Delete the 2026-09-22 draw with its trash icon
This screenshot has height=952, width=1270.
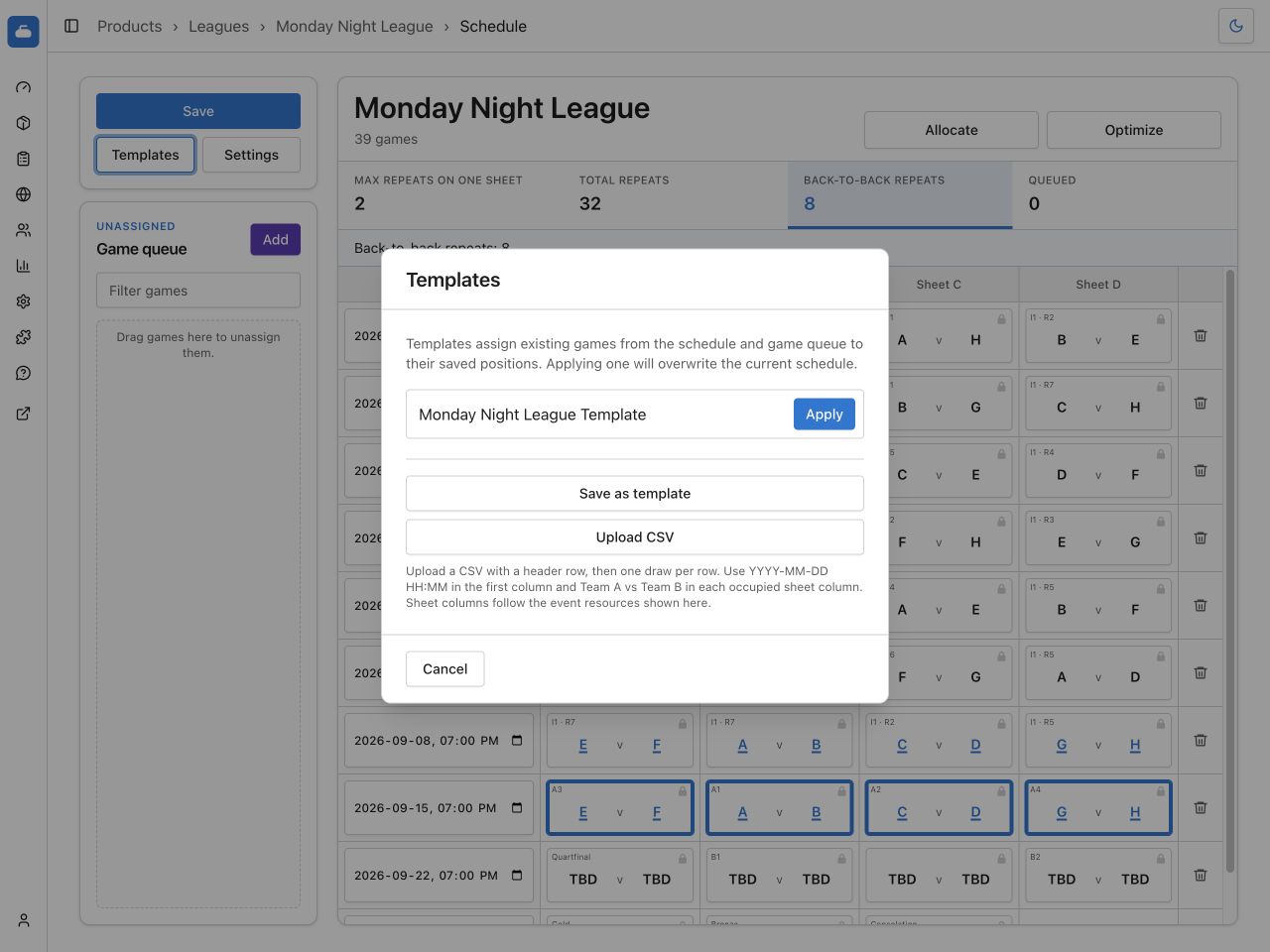[x=1201, y=876]
